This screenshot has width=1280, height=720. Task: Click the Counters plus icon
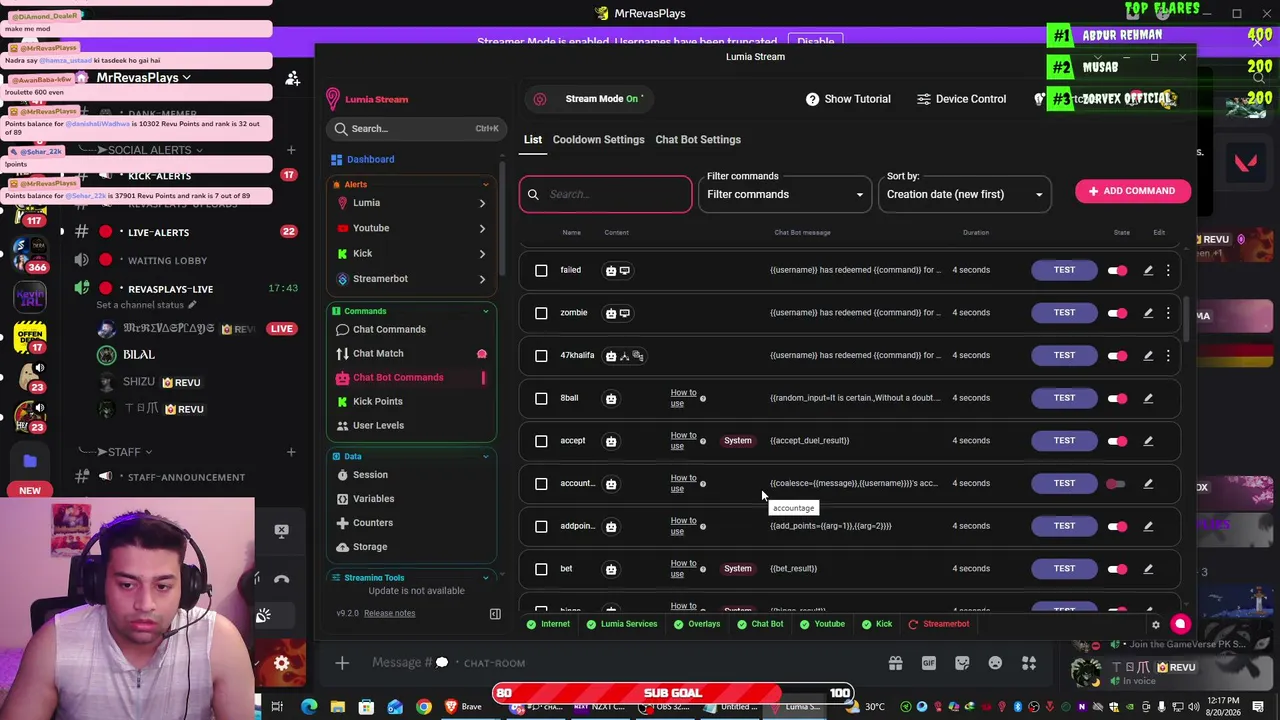[342, 523]
